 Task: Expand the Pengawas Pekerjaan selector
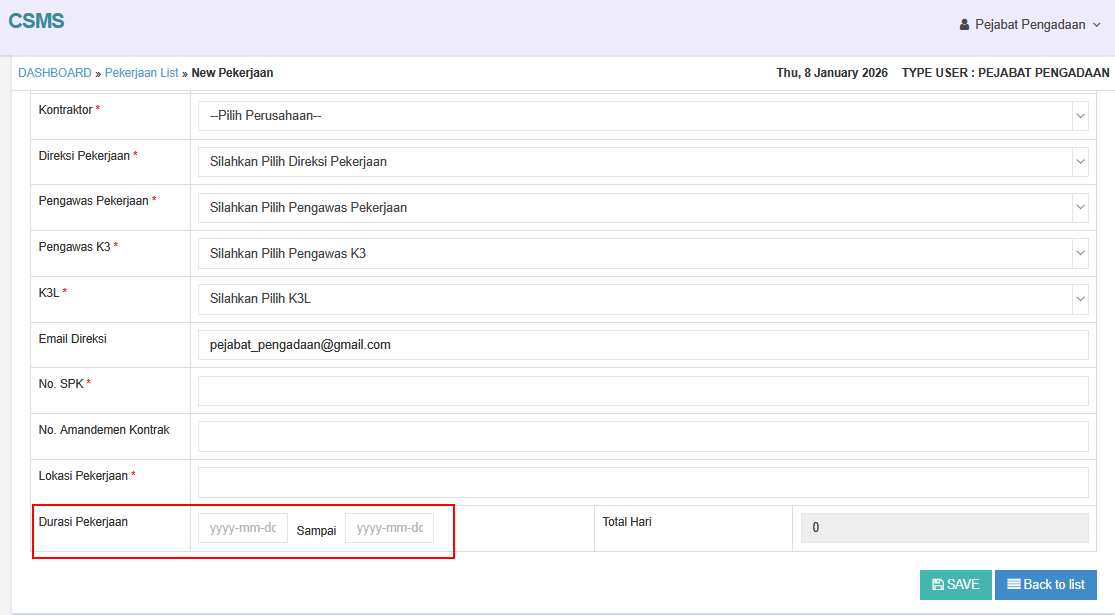tap(642, 208)
